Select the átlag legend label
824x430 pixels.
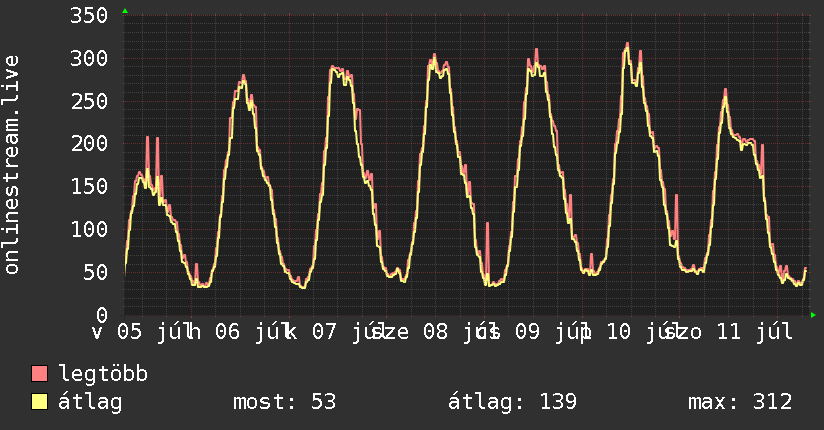(x=90, y=402)
